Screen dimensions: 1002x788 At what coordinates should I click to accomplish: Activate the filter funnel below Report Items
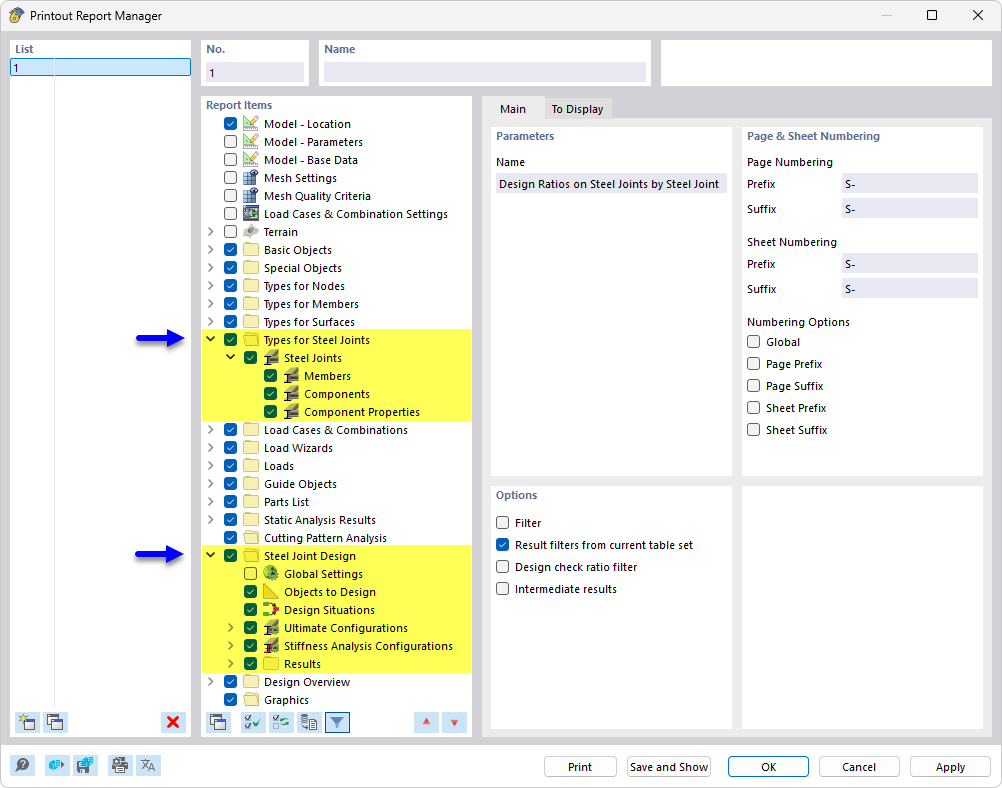(337, 722)
